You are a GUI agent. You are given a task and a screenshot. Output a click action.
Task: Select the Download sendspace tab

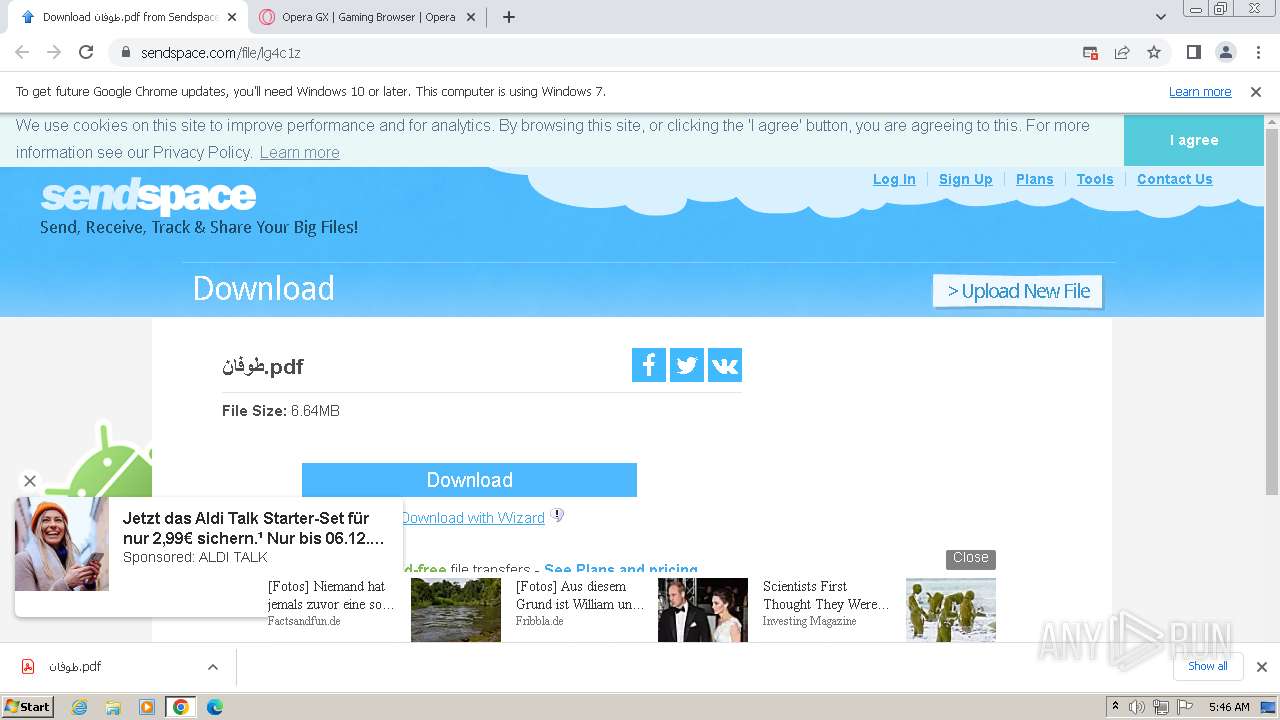pyautogui.click(x=130, y=17)
